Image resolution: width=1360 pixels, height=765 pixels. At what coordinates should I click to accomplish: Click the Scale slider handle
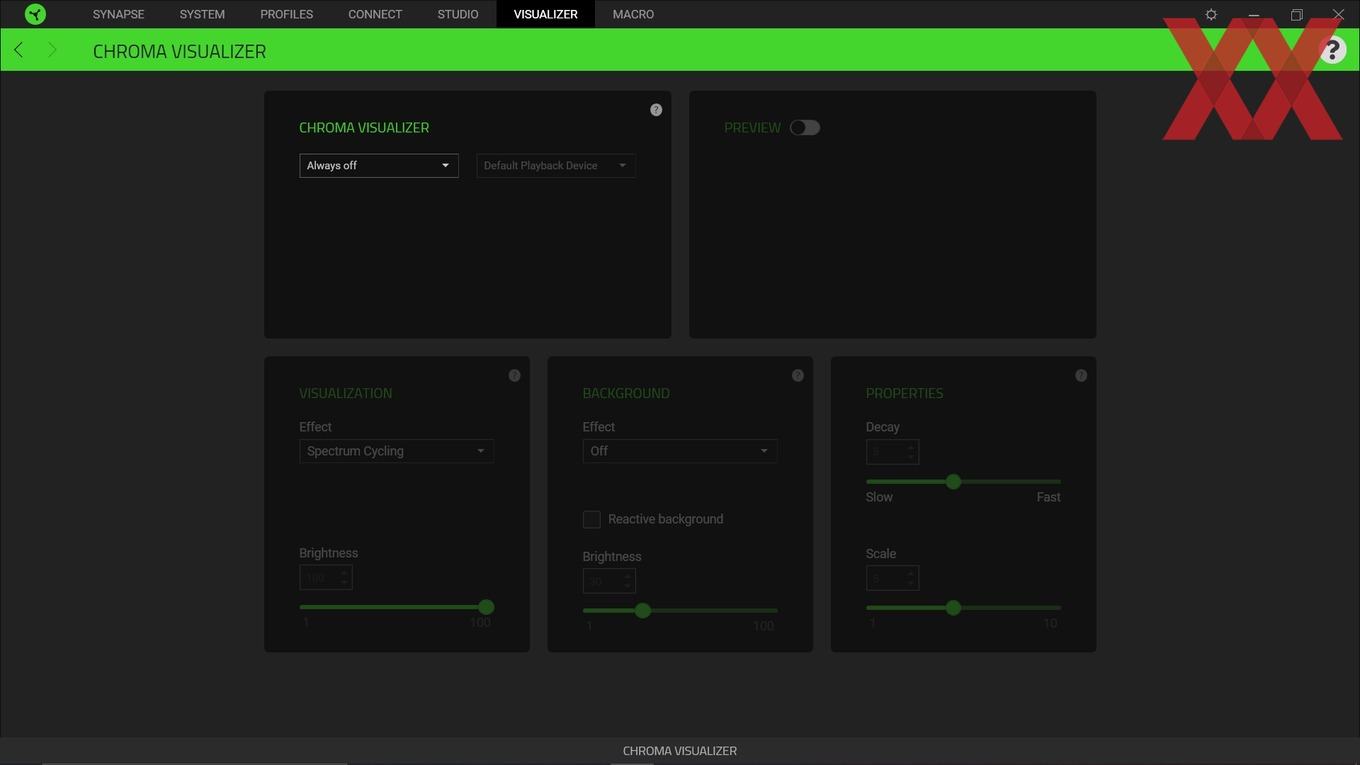[x=953, y=607]
